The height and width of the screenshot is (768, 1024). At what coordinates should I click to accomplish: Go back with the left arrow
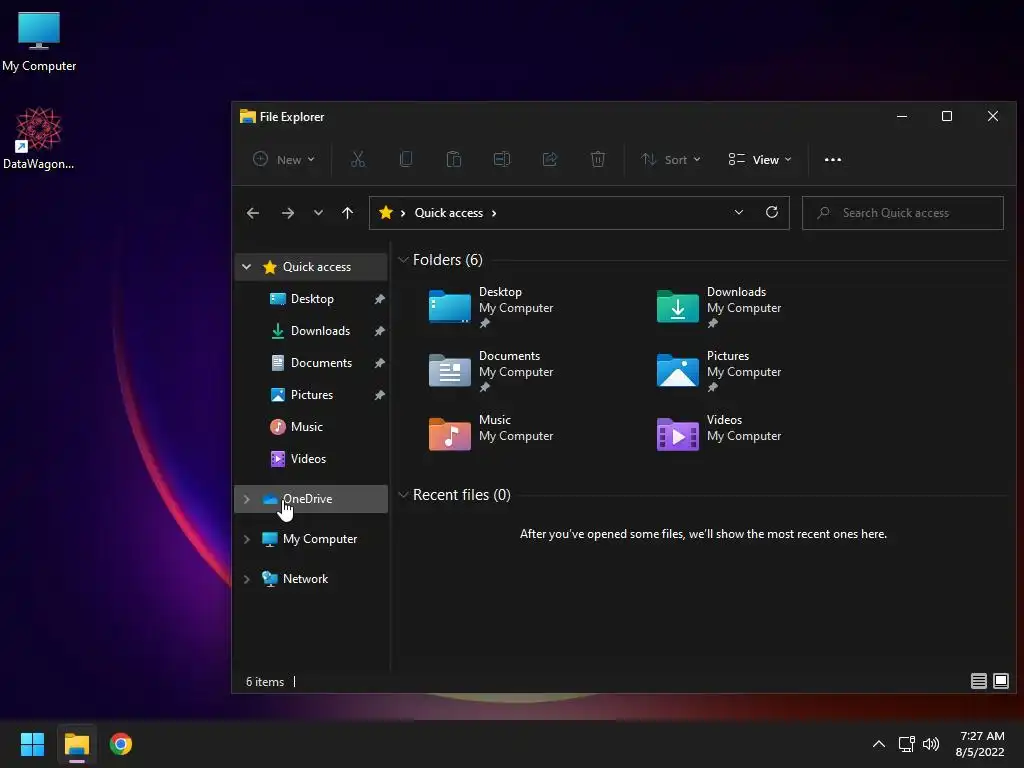click(x=253, y=213)
